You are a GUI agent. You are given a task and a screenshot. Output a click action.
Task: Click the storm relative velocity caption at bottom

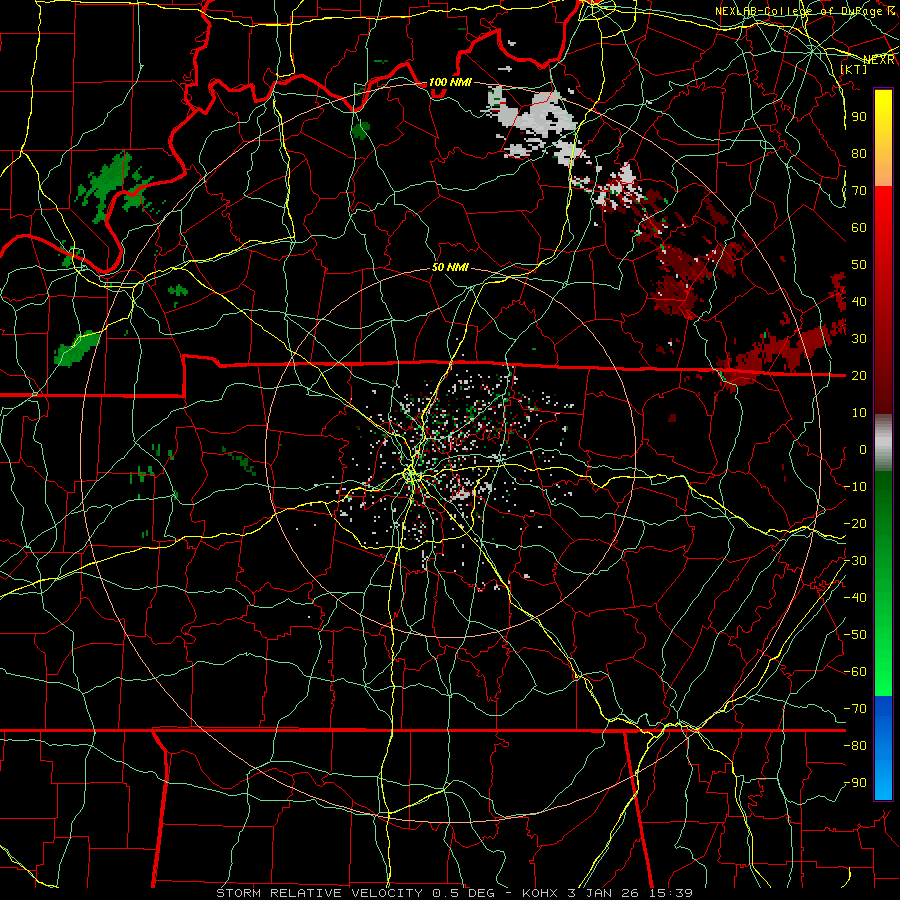(x=455, y=893)
